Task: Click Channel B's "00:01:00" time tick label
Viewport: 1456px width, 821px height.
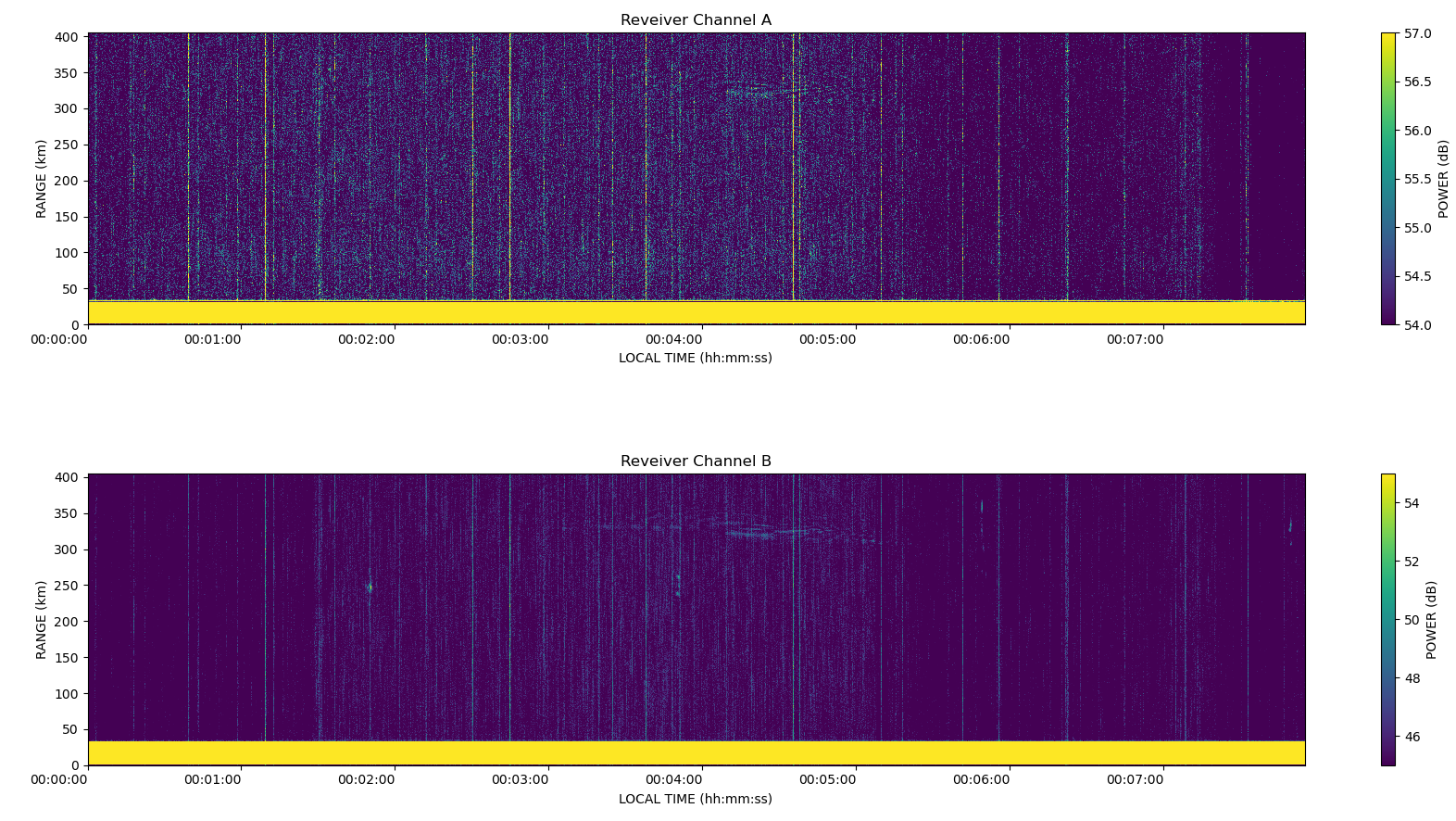Action: [212, 780]
